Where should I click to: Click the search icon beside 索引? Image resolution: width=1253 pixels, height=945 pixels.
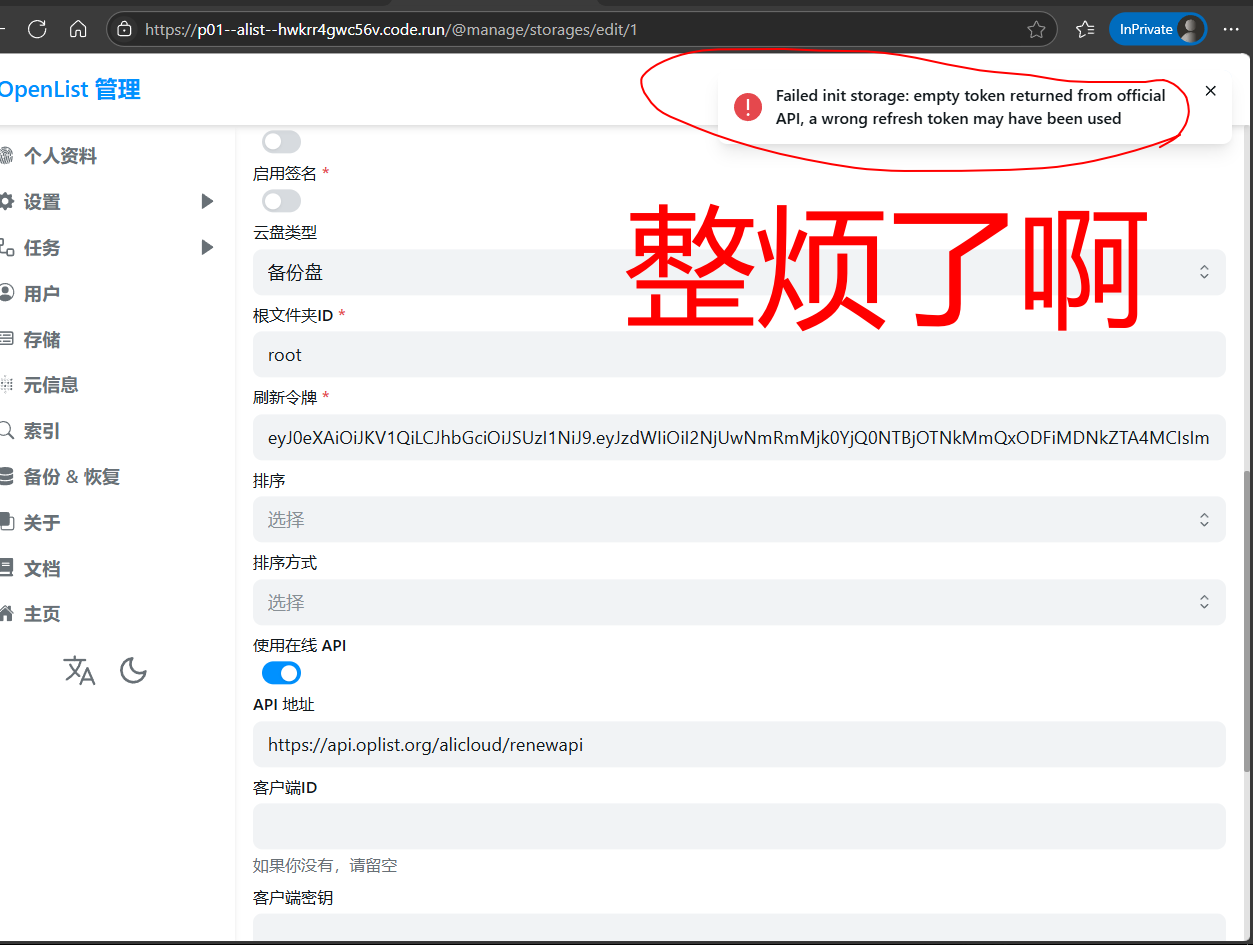click(x=6, y=431)
